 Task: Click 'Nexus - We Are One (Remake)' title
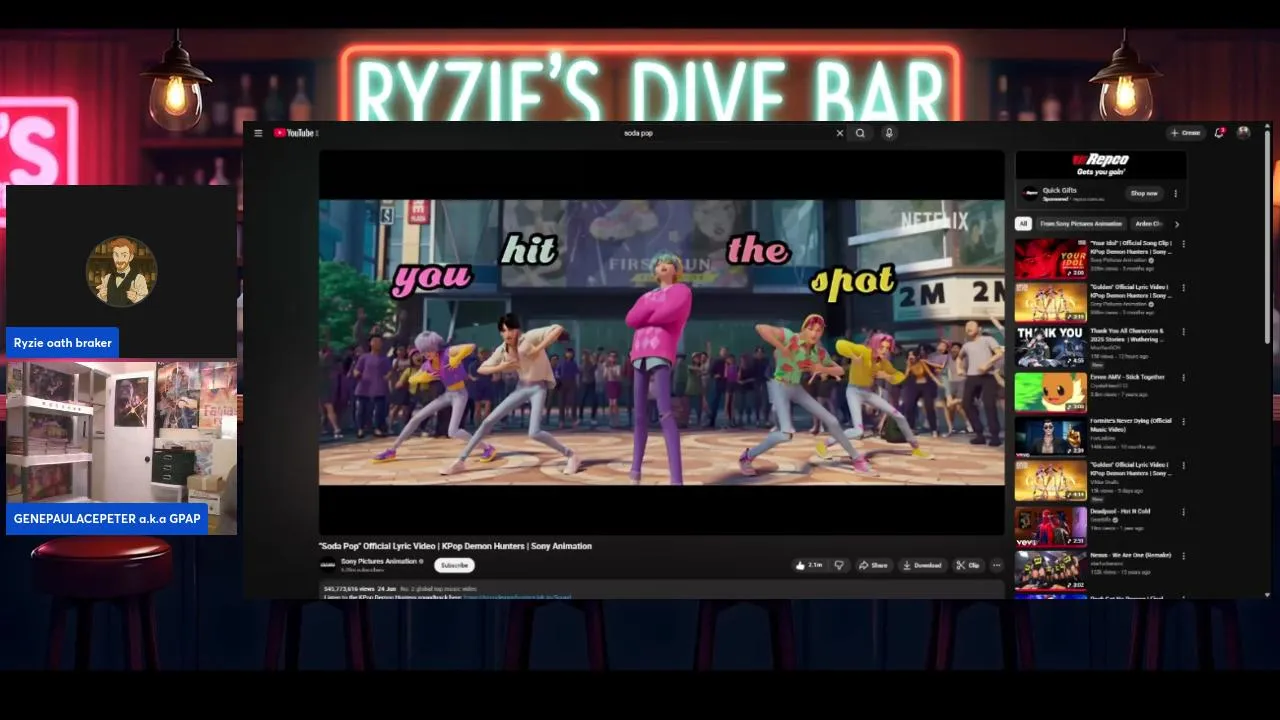pyautogui.click(x=1131, y=555)
